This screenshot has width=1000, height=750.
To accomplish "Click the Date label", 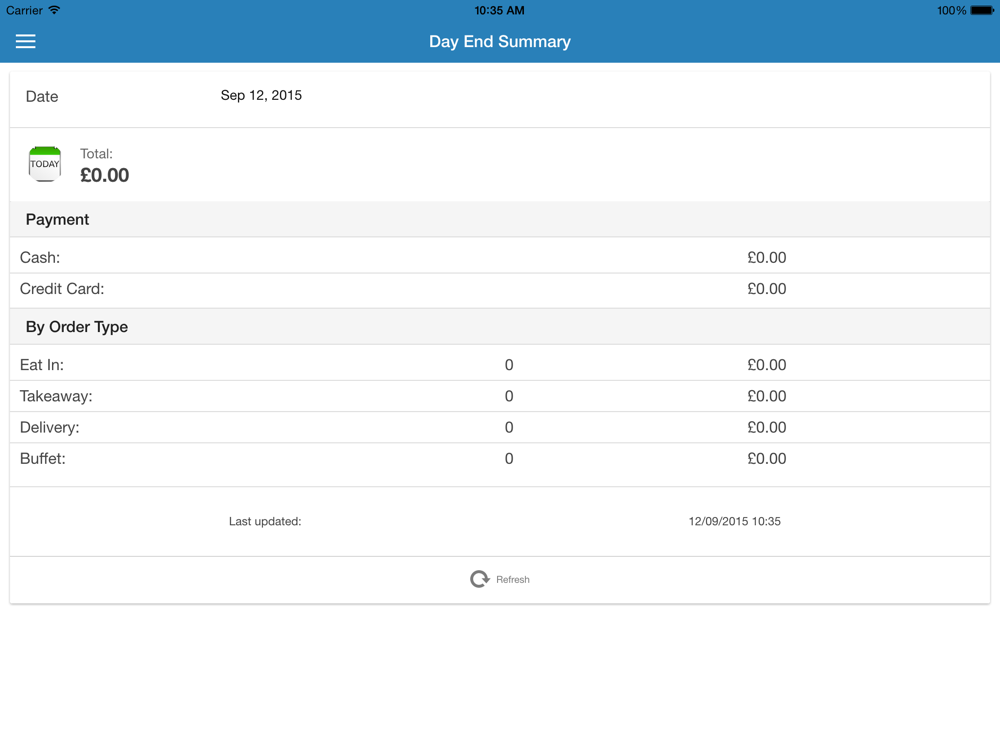I will tap(42, 97).
